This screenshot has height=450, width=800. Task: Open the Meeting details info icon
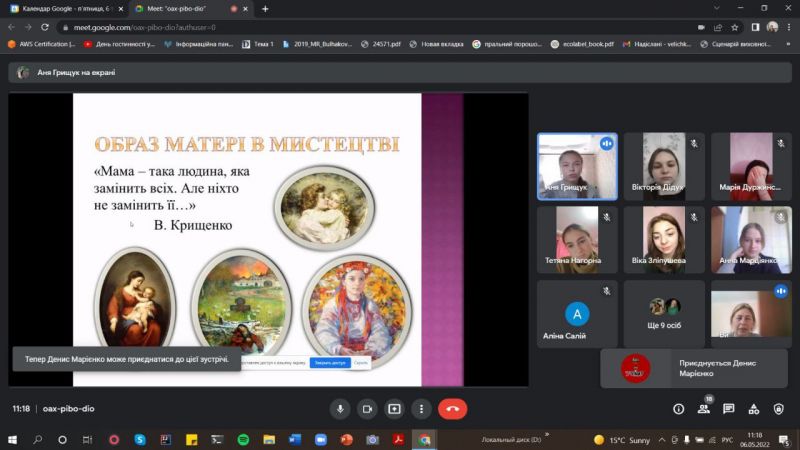(x=679, y=409)
